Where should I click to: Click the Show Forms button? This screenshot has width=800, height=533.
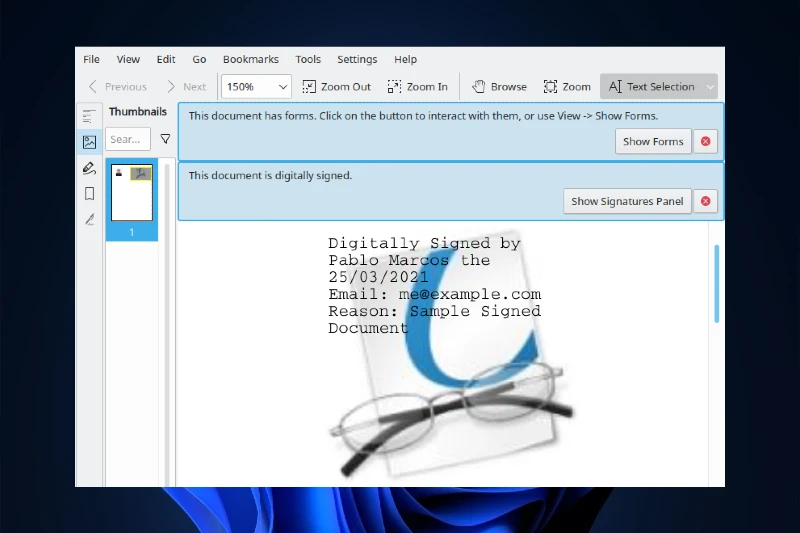pos(652,142)
